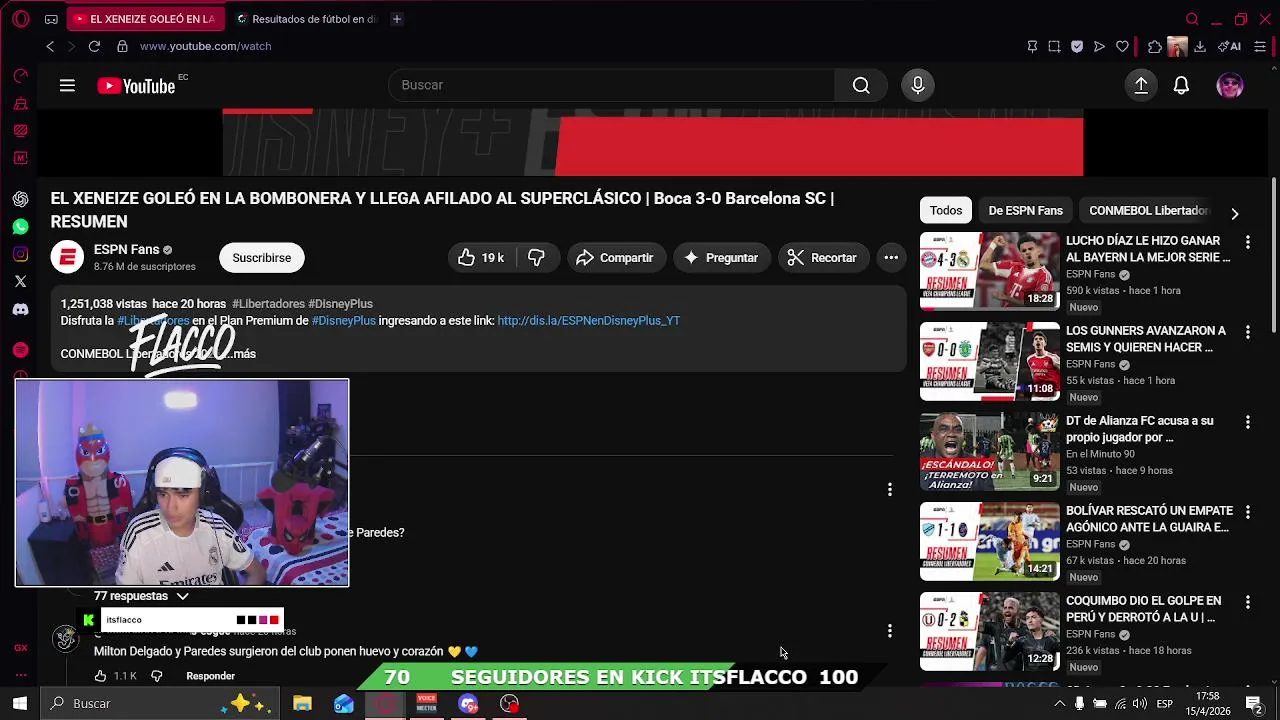
Task: Open the more actions ellipsis under video
Action: coord(891,258)
